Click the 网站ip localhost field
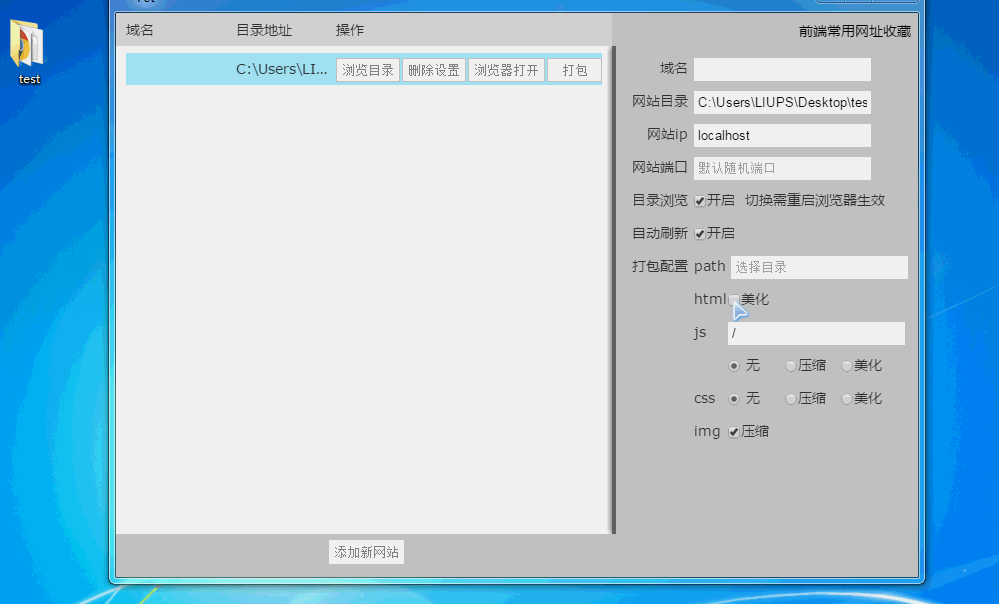The width and height of the screenshot is (999, 604). pos(781,135)
